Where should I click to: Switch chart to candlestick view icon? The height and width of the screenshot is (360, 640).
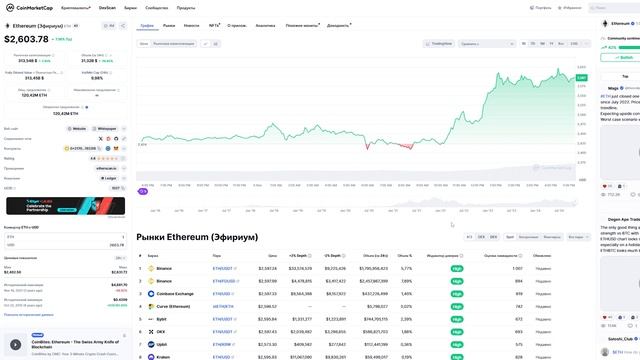tap(216, 44)
